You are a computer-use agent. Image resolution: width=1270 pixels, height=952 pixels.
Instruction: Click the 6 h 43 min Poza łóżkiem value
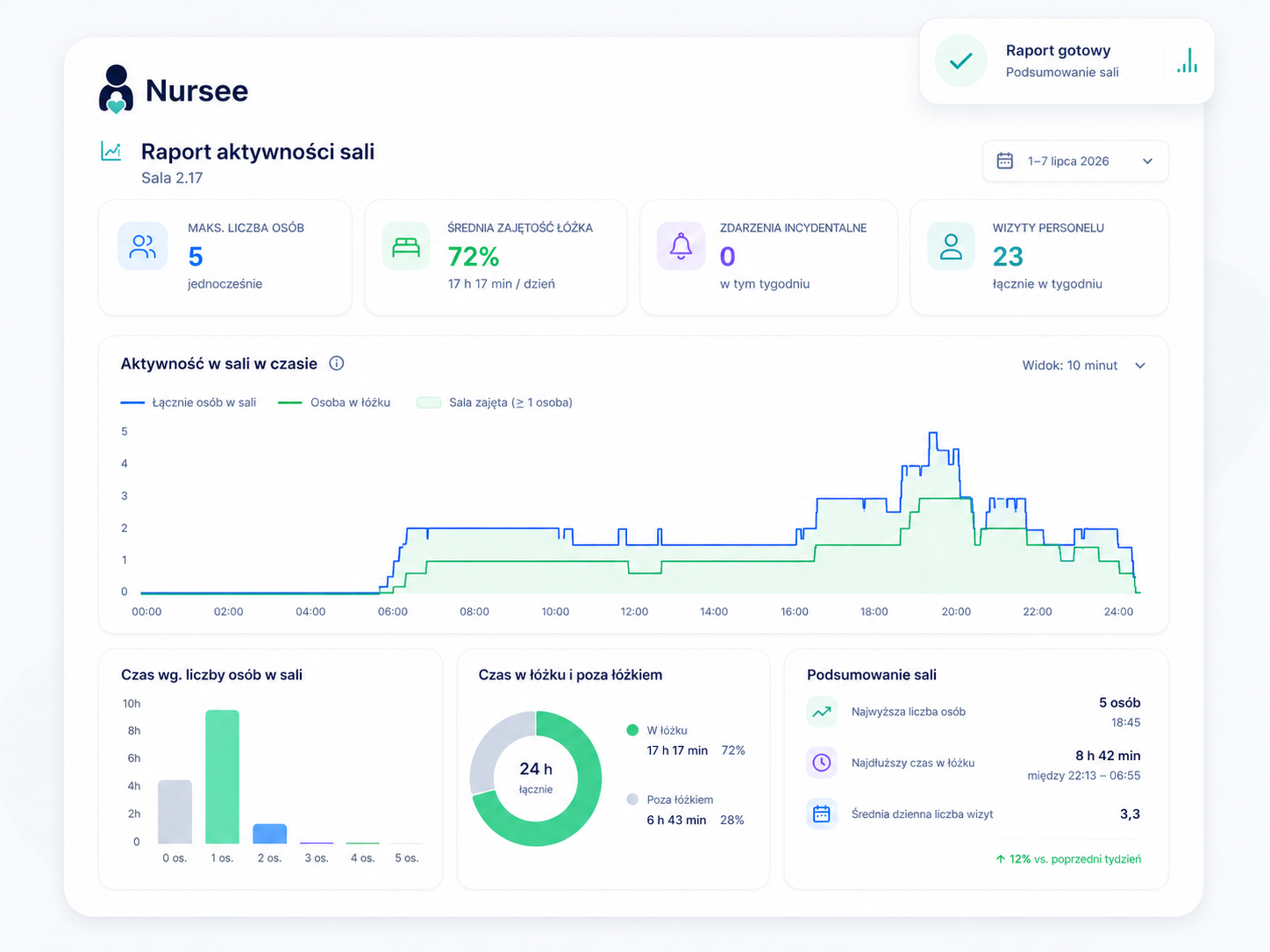[x=677, y=821]
